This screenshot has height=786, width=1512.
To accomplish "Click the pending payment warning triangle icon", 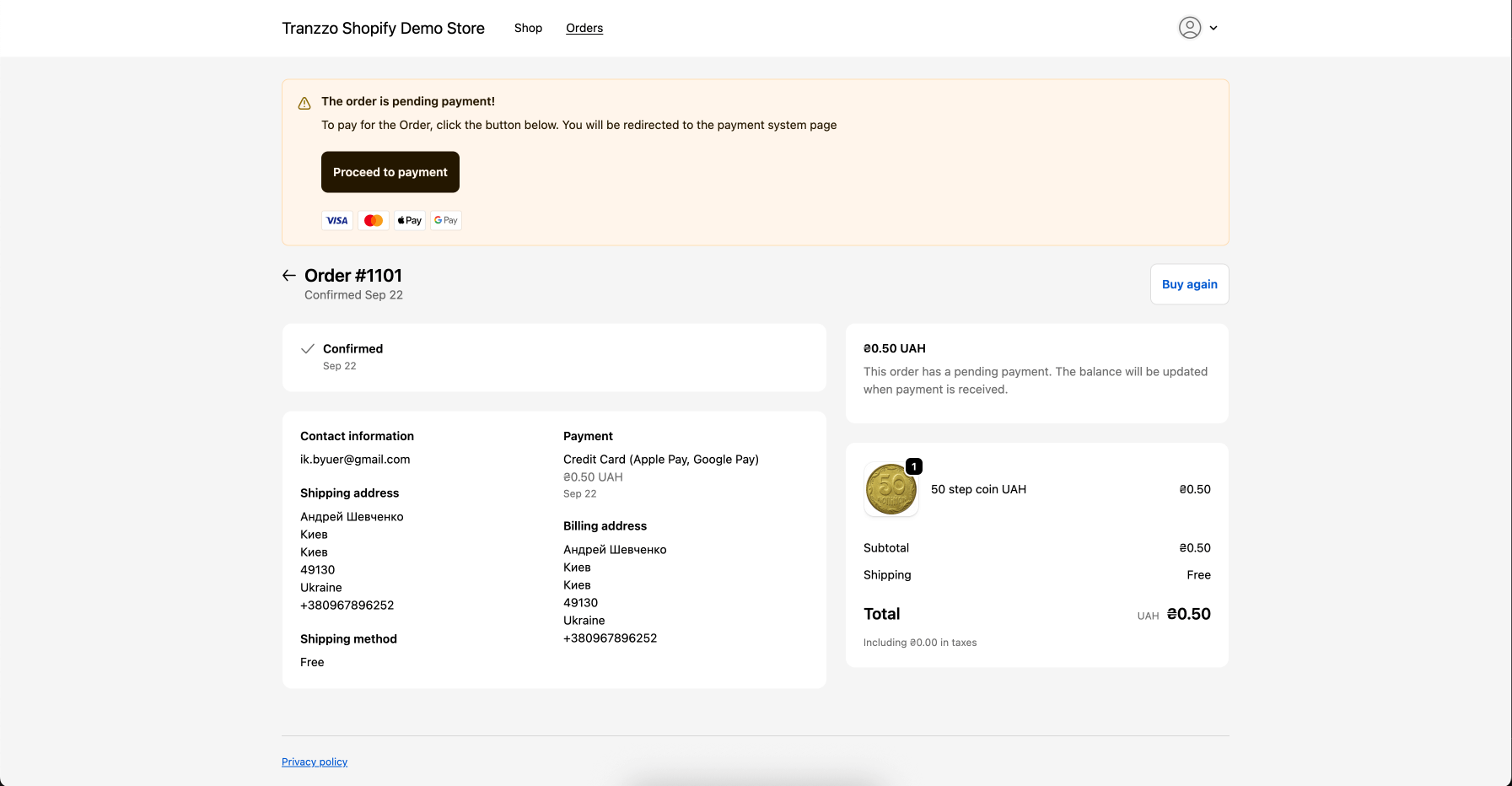I will point(304,104).
